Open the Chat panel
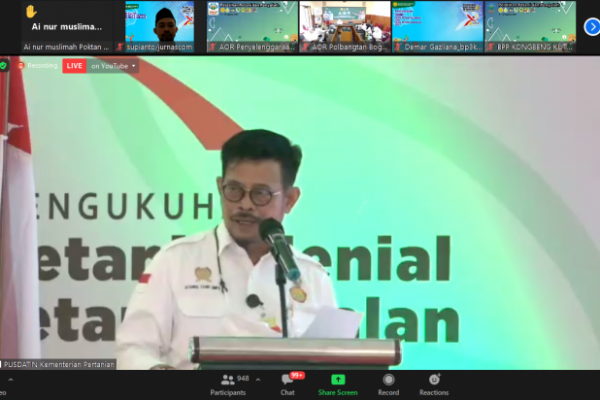Screen dimensions: 600x400 (x=287, y=385)
